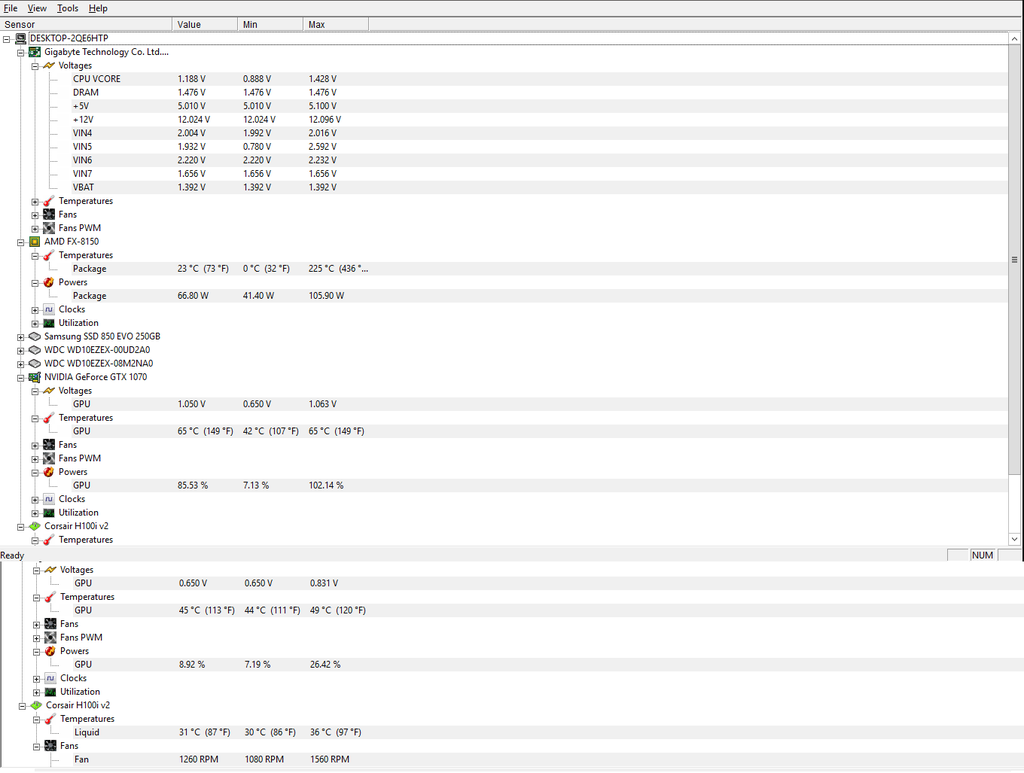The image size is (1024, 773).
Task: Expand Clocks under AMD FX-8150
Action: point(35,310)
